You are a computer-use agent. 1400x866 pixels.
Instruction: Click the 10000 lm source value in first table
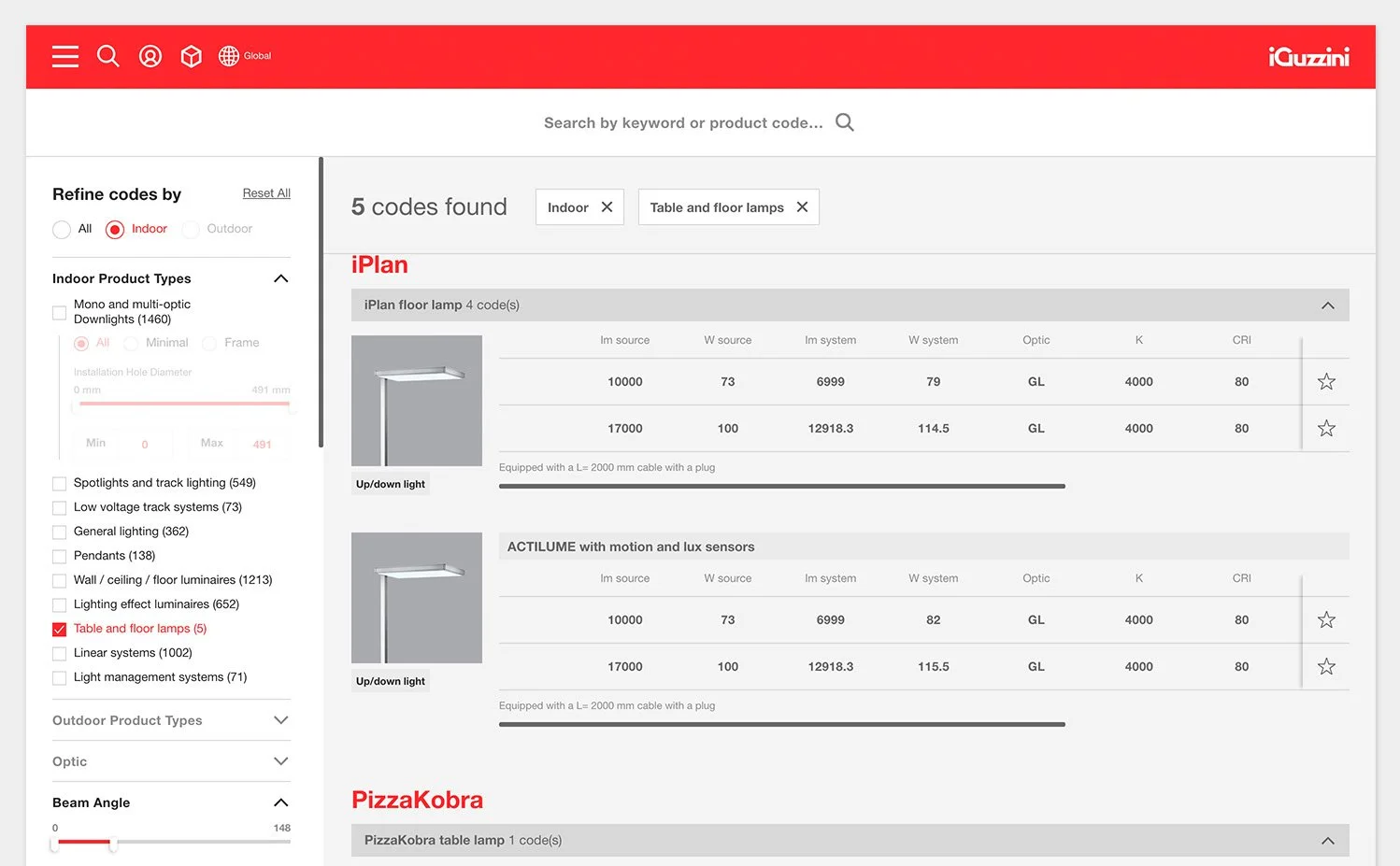[625, 381]
